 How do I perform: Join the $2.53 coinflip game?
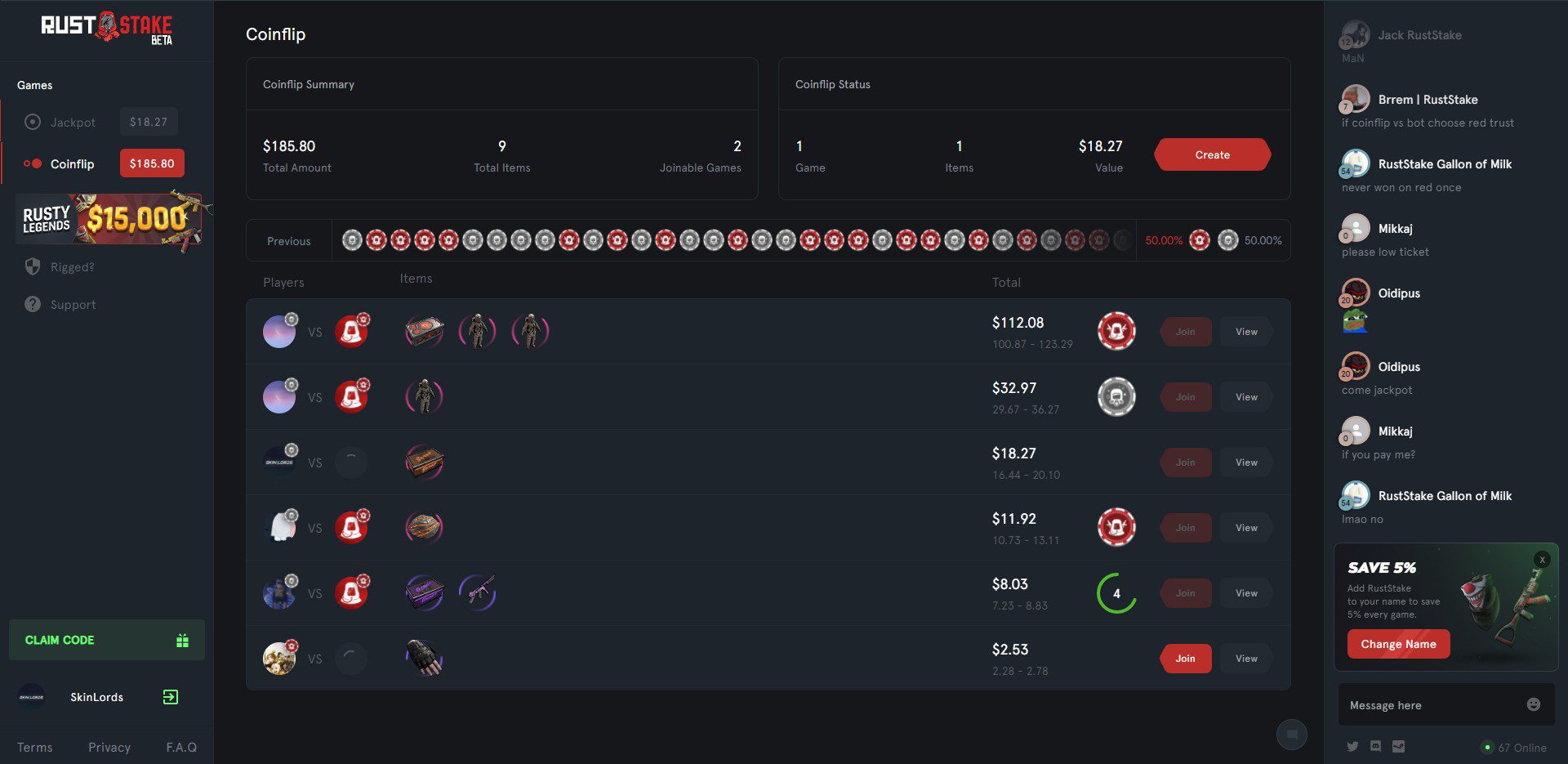(1185, 659)
